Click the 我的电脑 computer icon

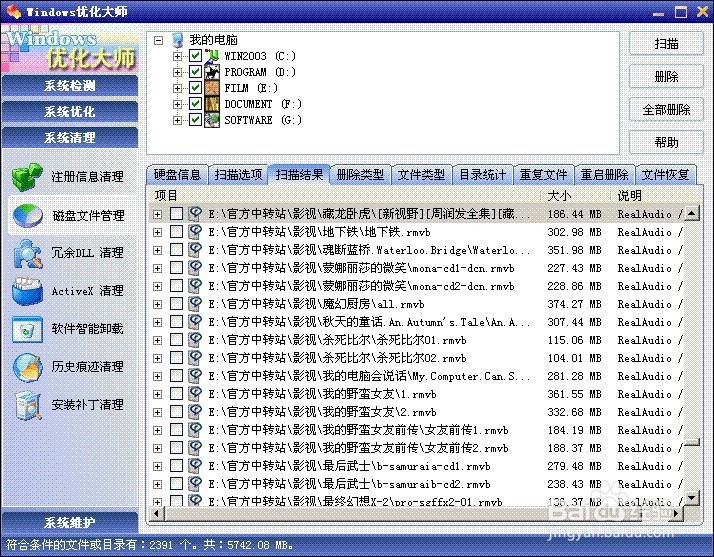pyautogui.click(x=178, y=40)
